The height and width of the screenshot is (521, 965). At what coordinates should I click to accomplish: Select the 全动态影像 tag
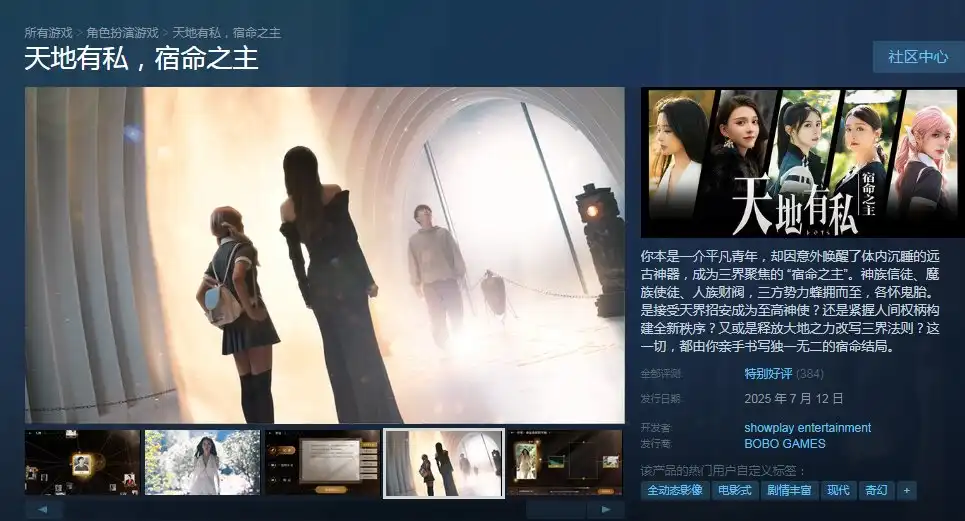[x=675, y=490]
